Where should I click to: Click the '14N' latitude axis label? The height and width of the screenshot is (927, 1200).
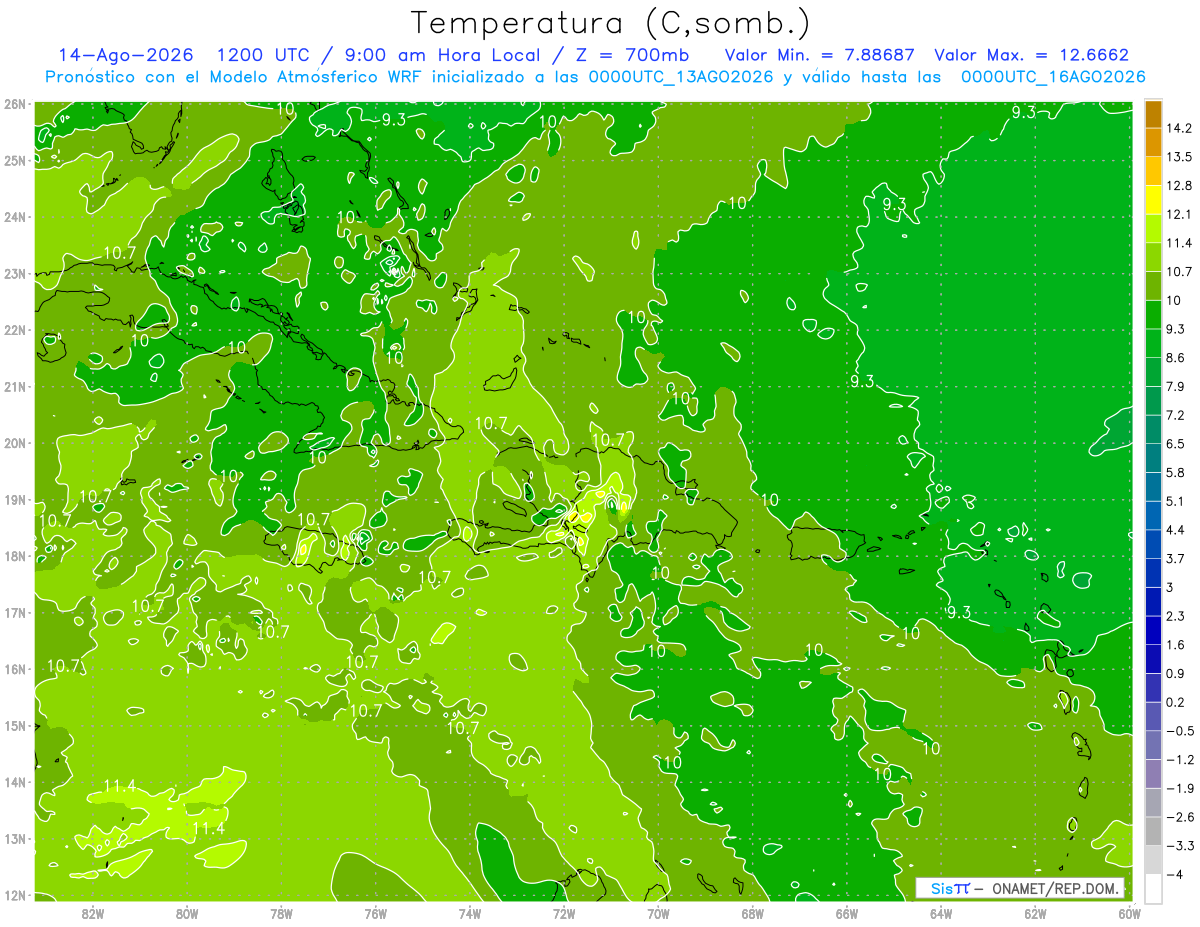point(14,782)
